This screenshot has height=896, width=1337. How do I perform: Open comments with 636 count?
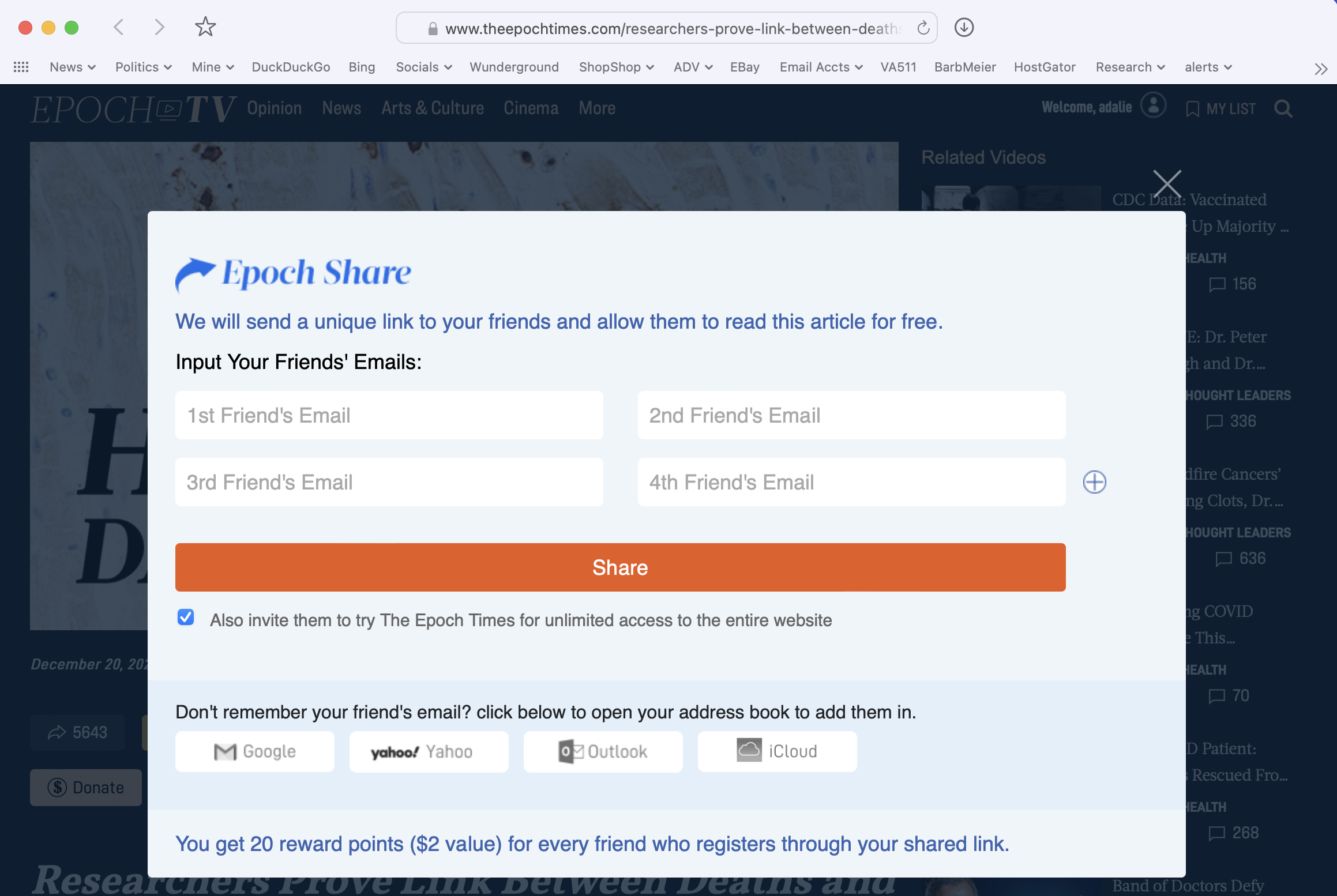(x=1241, y=558)
